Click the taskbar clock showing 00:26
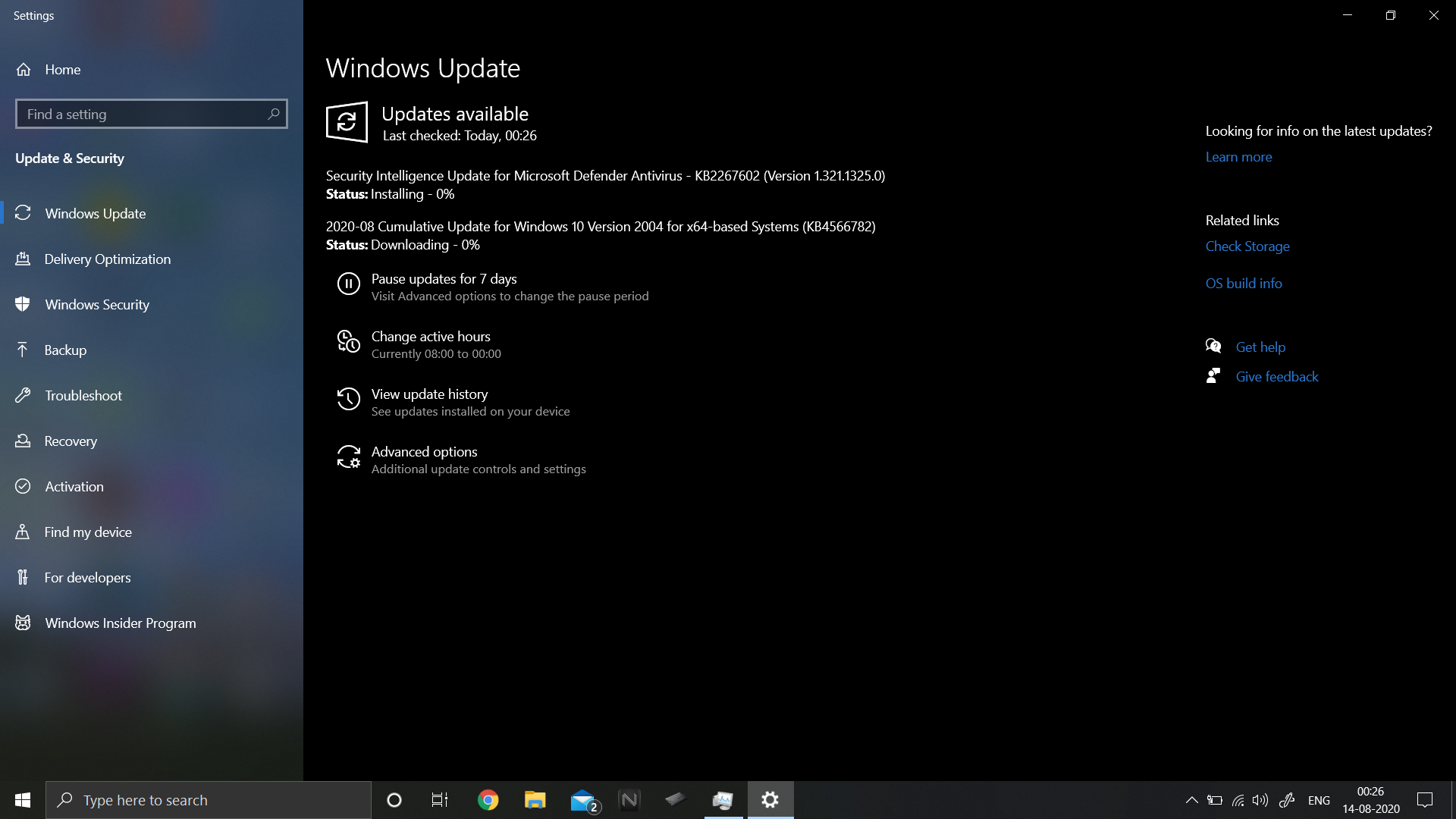Screen dimensions: 1456x819 (1371, 800)
